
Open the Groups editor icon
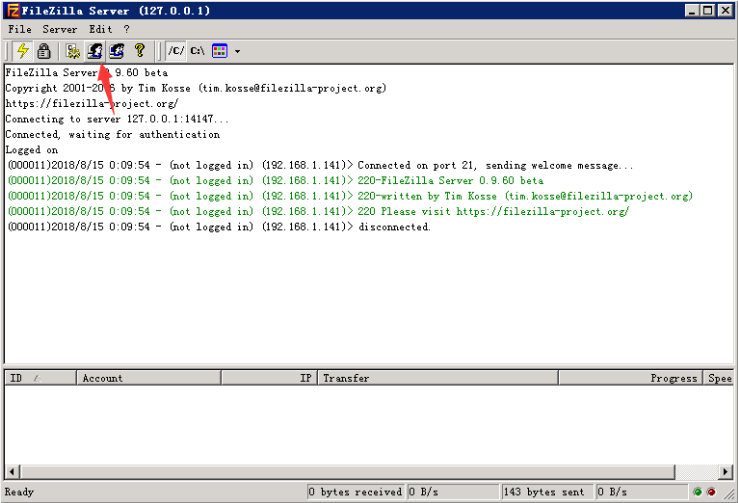[117, 50]
